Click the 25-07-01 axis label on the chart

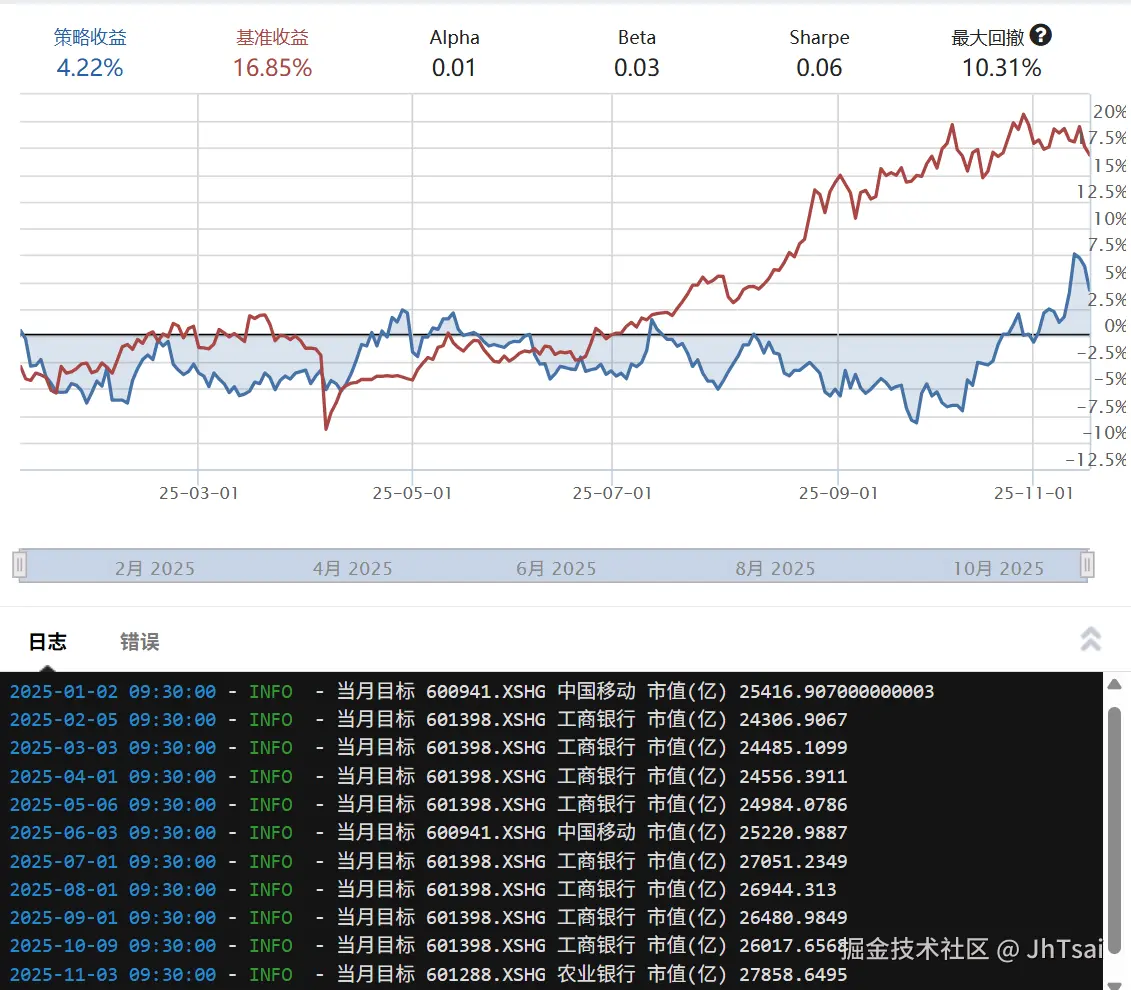point(612,493)
